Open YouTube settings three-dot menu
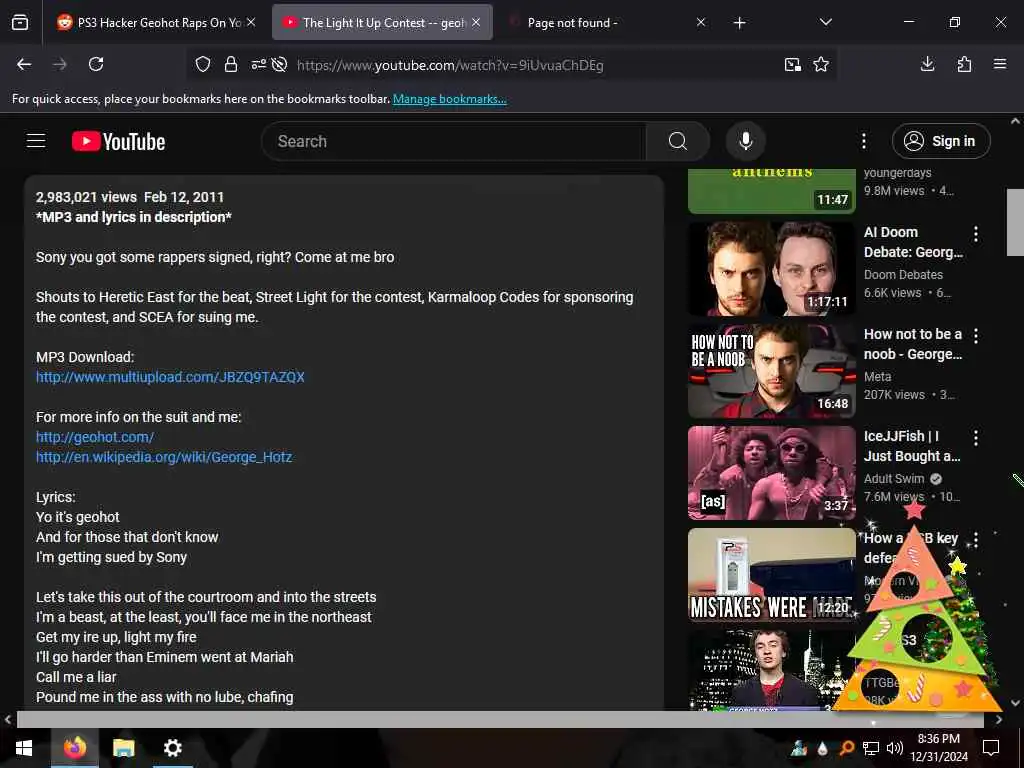The height and width of the screenshot is (768, 1024). [863, 141]
